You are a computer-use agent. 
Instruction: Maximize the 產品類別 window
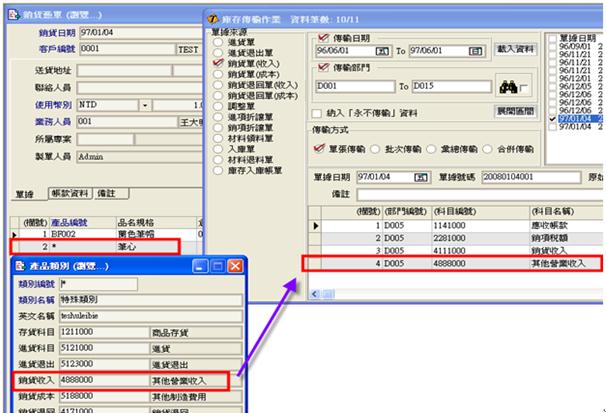pos(217,266)
